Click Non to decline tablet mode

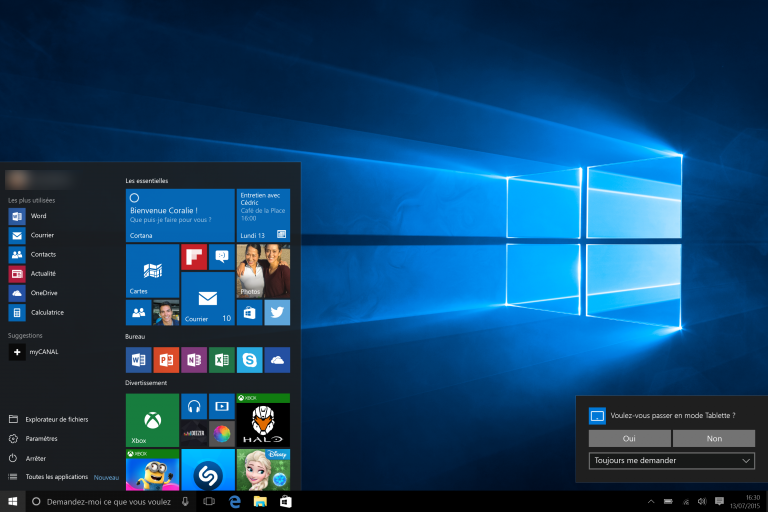point(713,438)
